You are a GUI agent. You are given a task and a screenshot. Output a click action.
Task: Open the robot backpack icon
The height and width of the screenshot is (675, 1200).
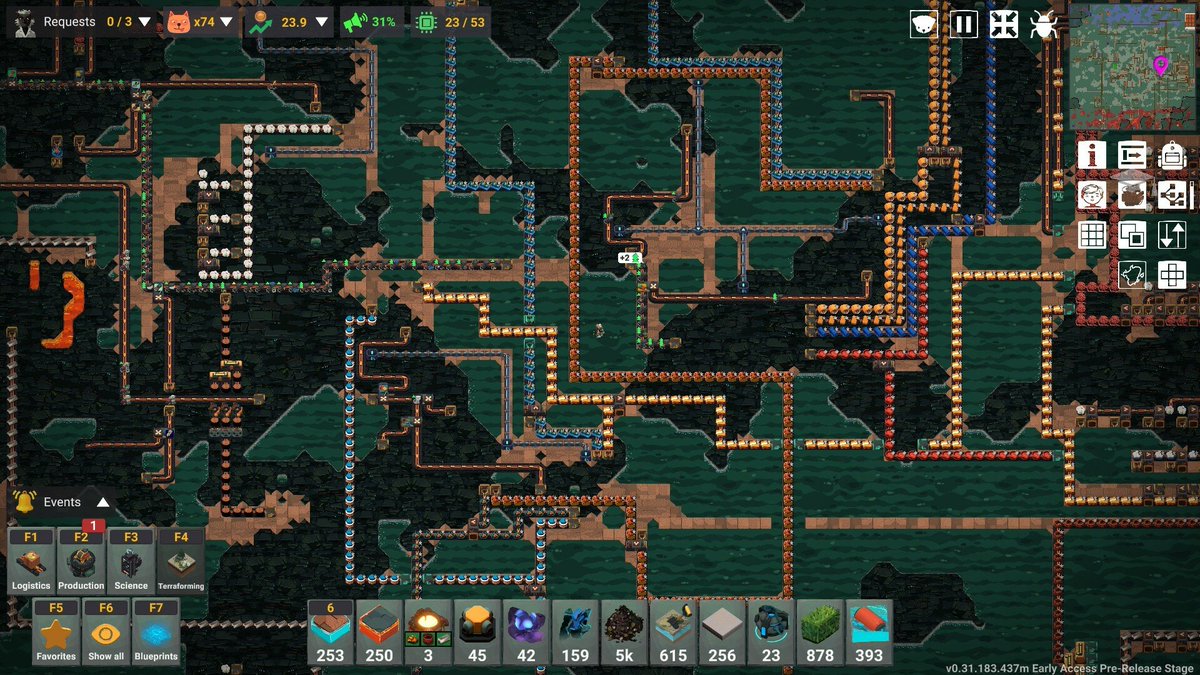[1171, 155]
